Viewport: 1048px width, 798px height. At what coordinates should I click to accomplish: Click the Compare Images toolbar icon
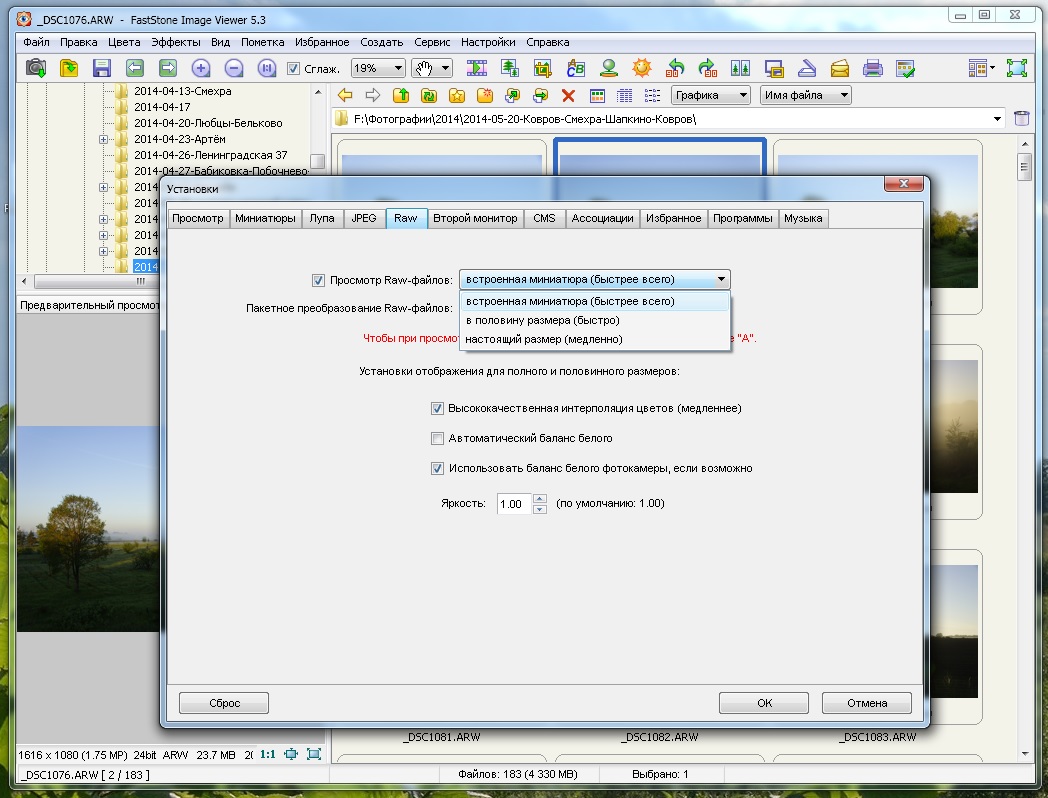click(x=741, y=68)
